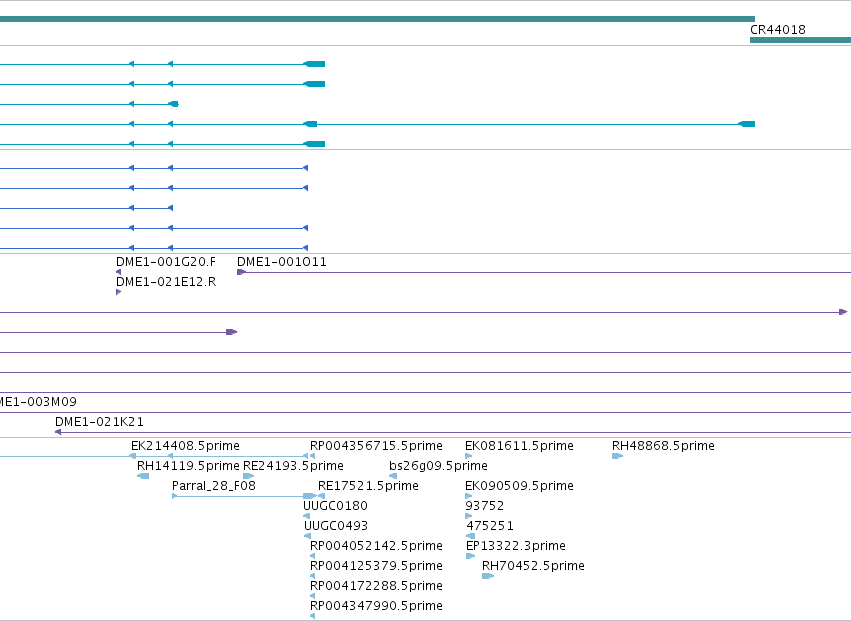The width and height of the screenshot is (851, 621).
Task: Select the EK081611.5prime label
Action: click(519, 446)
